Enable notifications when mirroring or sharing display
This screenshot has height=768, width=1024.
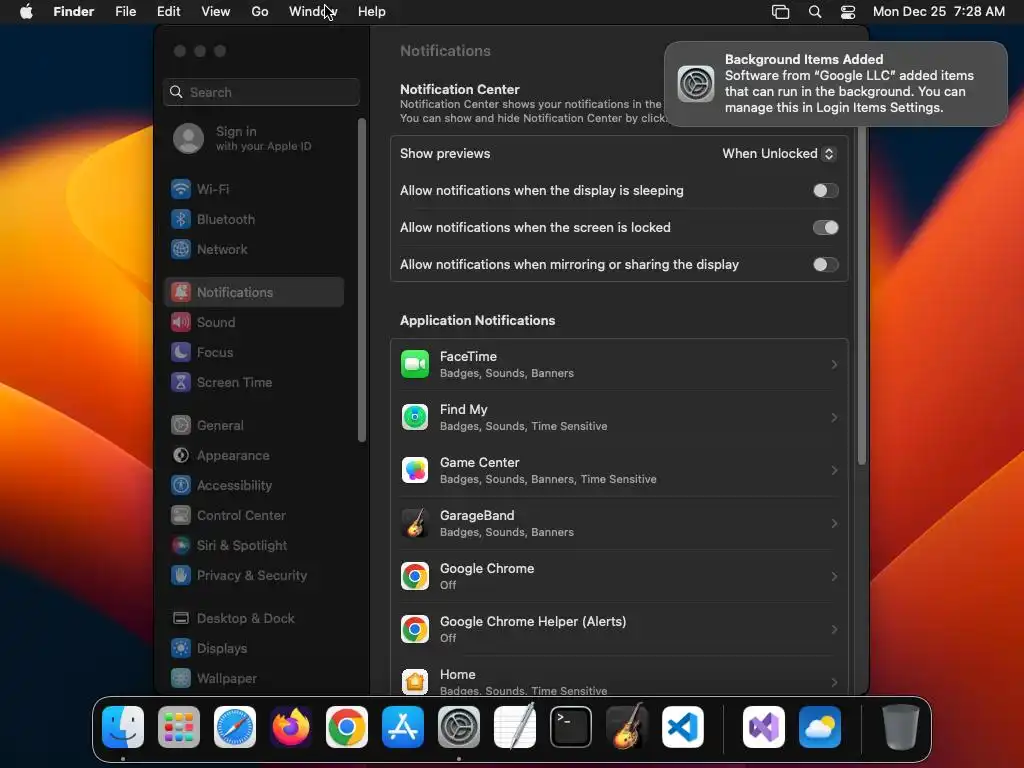(x=825, y=264)
